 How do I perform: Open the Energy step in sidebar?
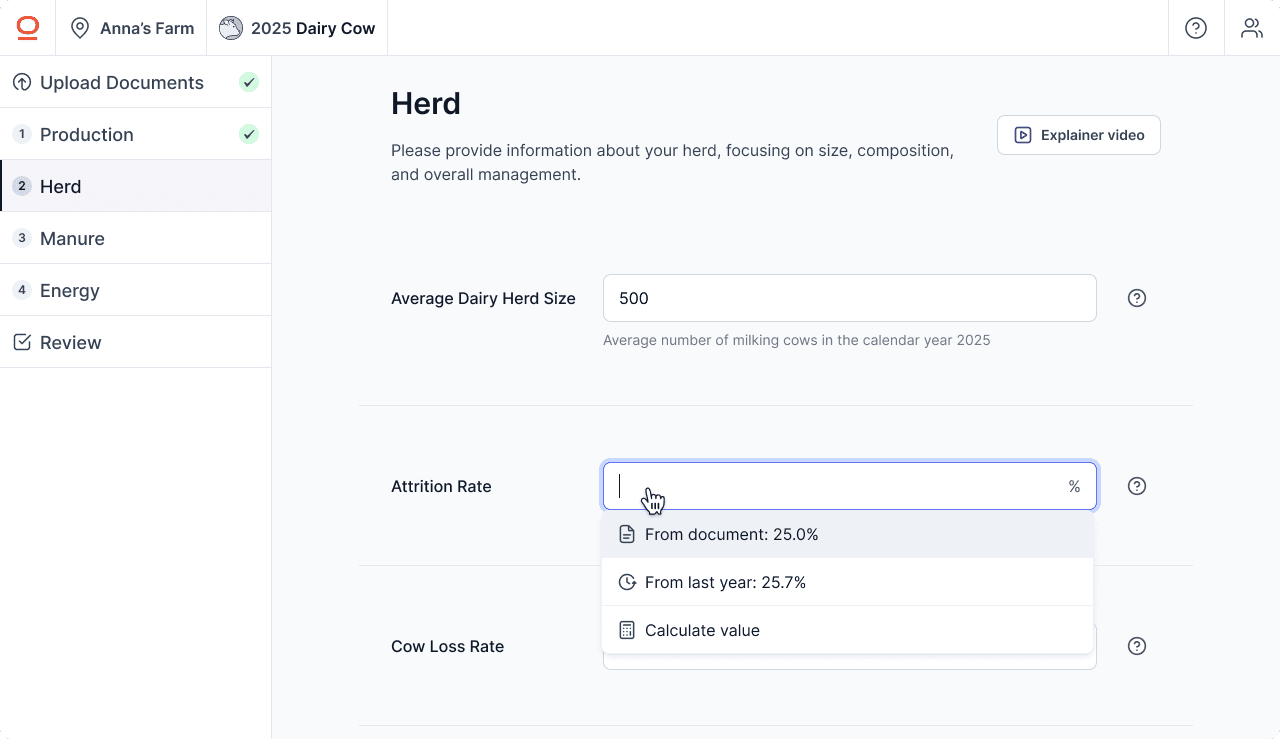click(x=69, y=291)
